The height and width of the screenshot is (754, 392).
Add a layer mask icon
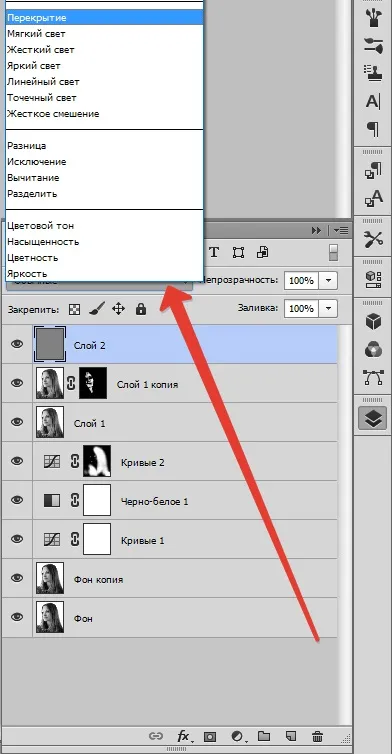pyautogui.click(x=209, y=736)
